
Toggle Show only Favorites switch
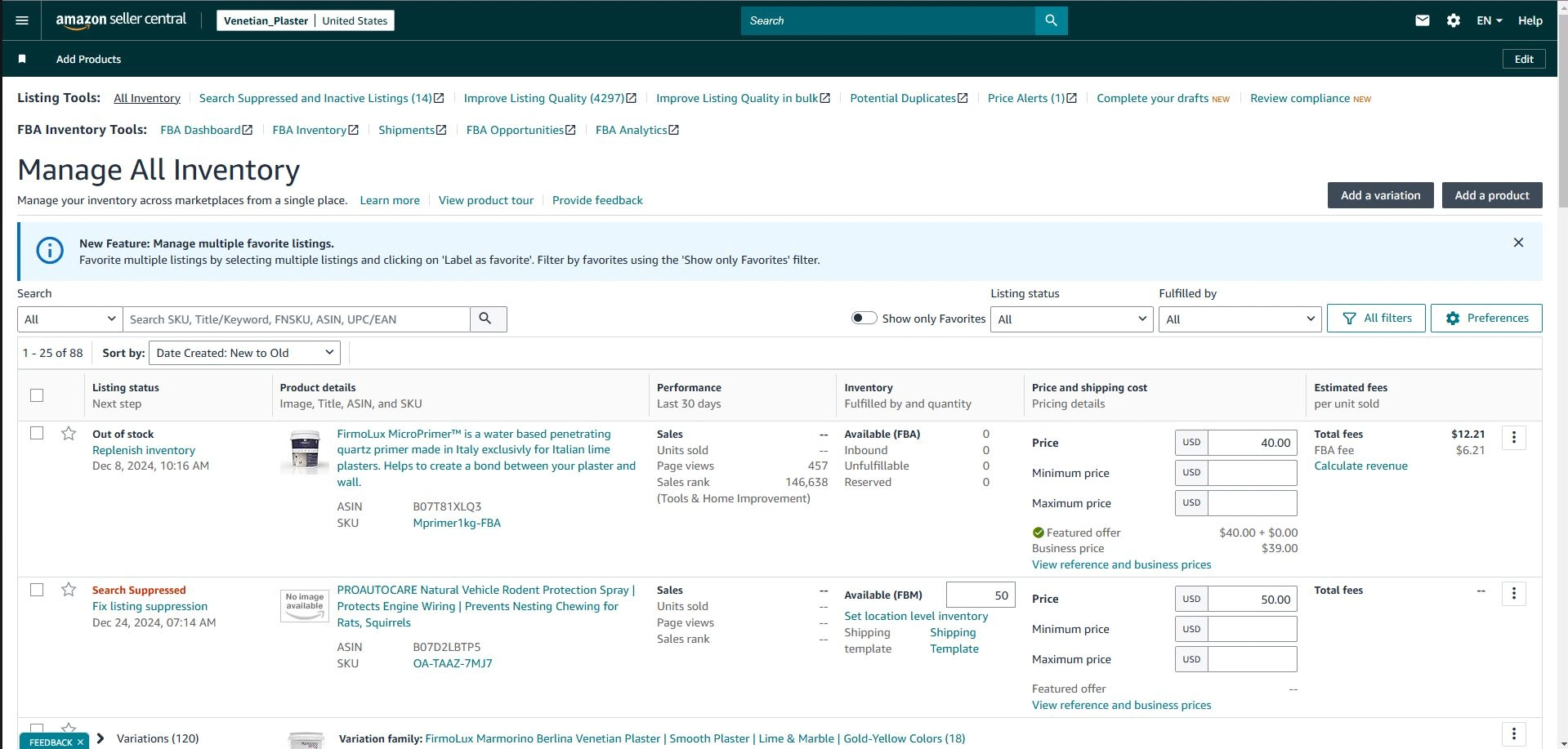(864, 318)
